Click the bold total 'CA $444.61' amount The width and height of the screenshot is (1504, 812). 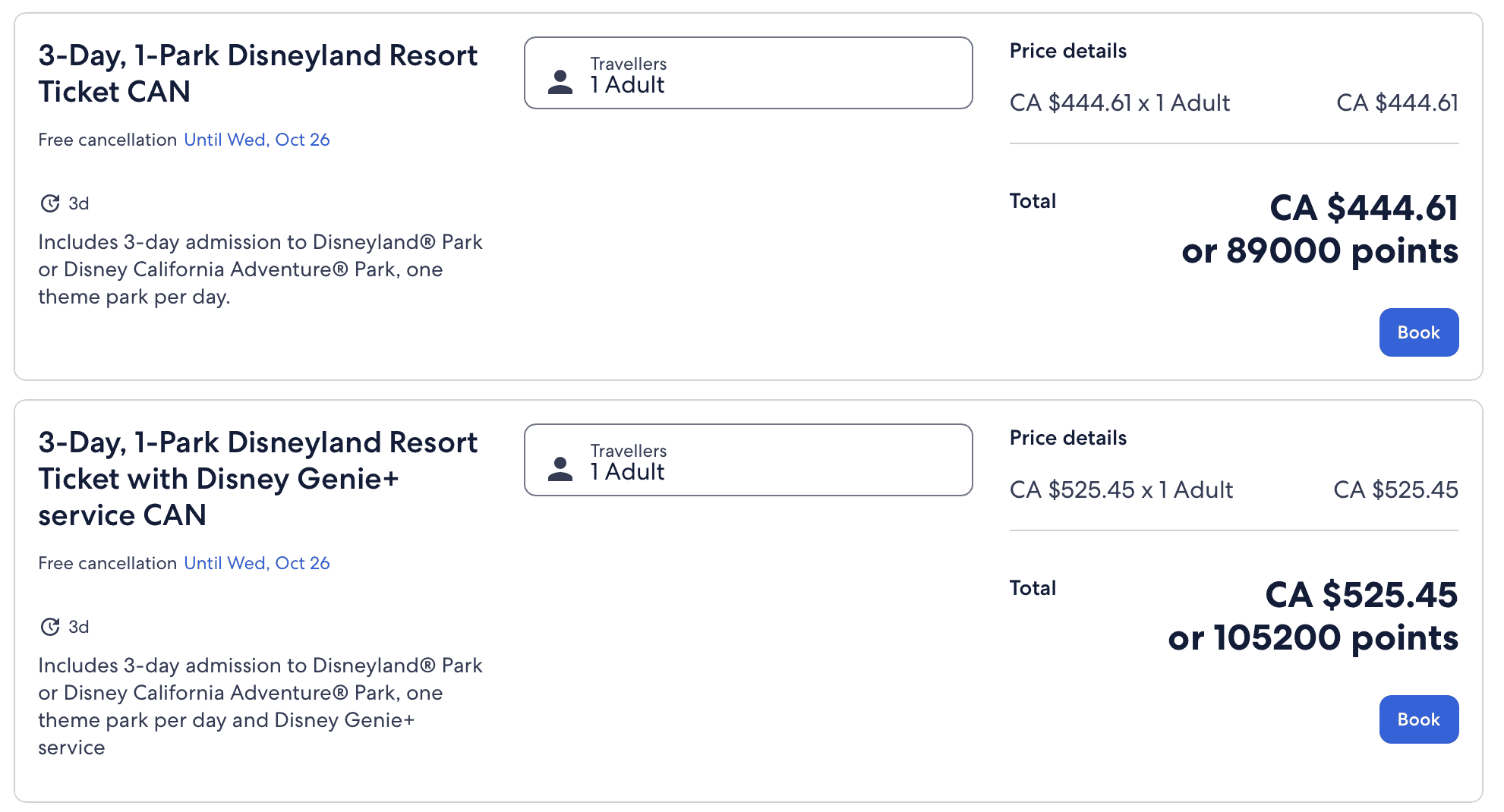(x=1364, y=209)
